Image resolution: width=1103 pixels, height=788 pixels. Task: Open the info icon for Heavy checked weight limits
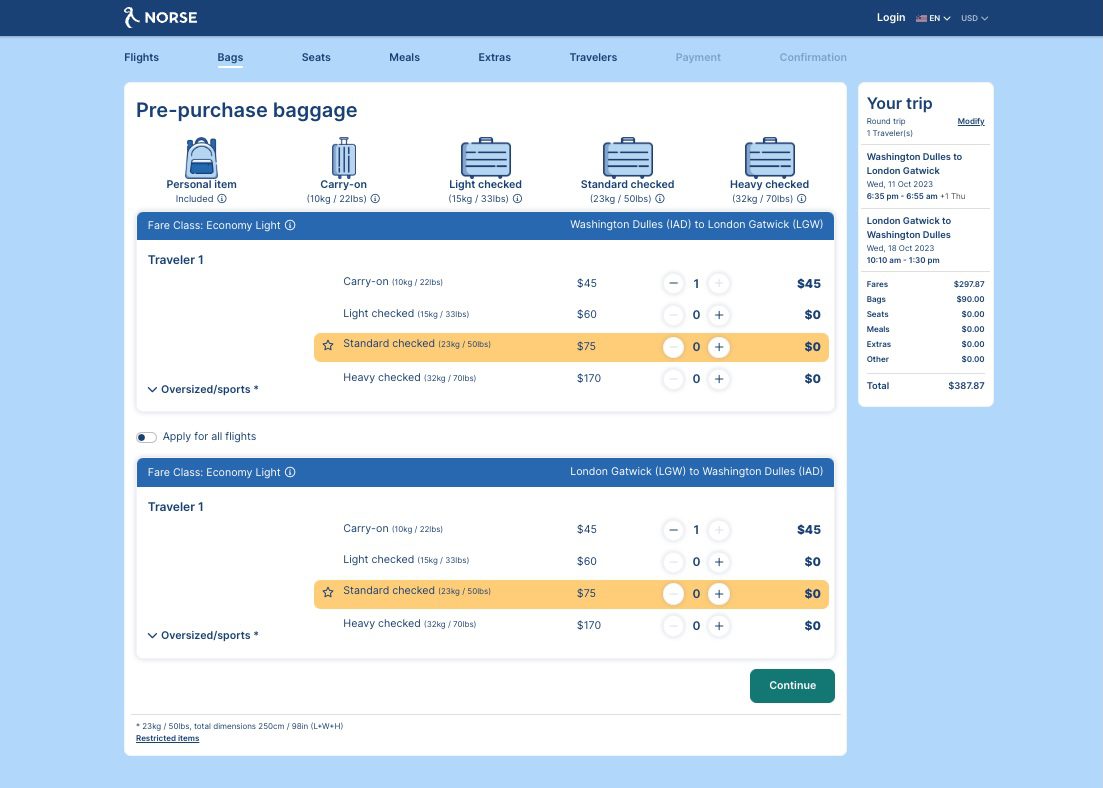point(801,198)
